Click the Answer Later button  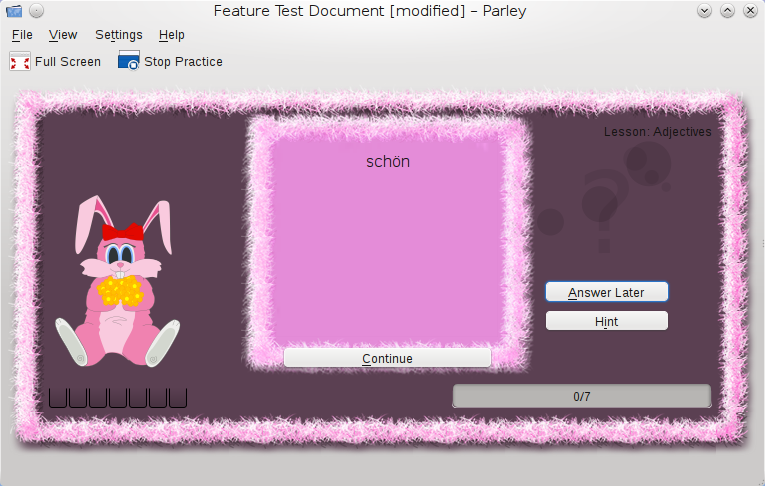(x=606, y=292)
